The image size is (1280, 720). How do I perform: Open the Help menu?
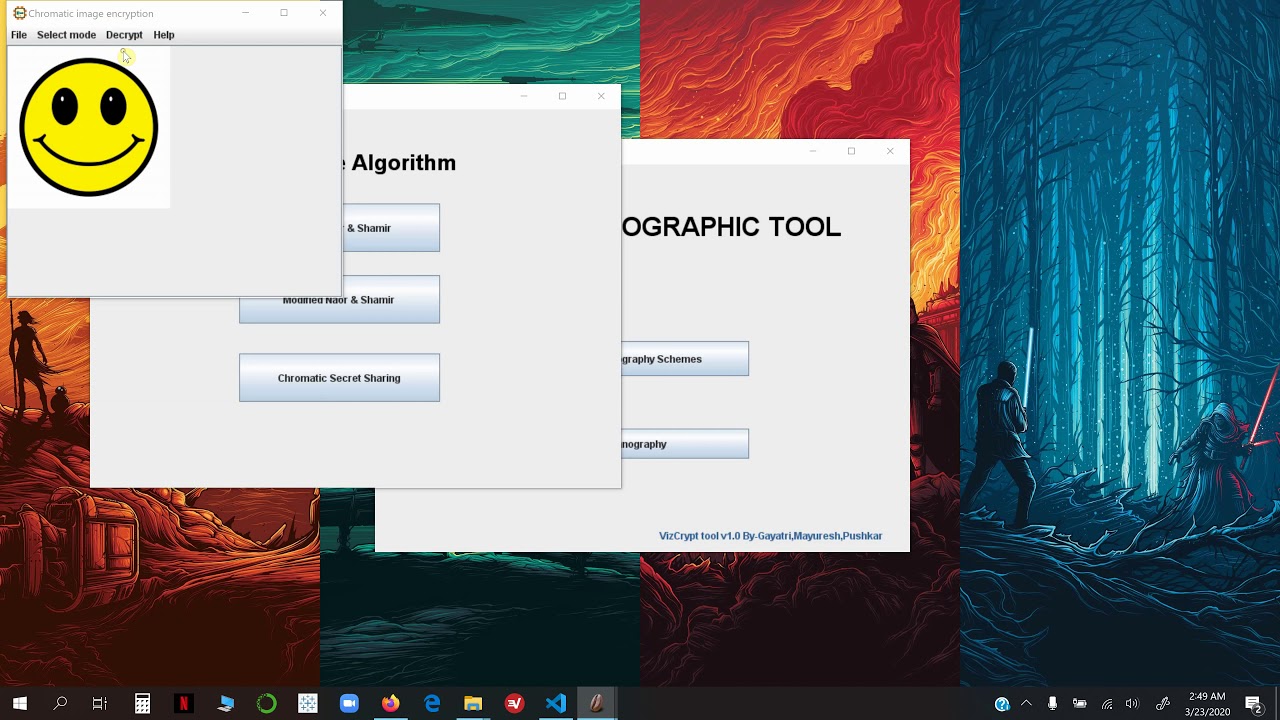click(164, 35)
